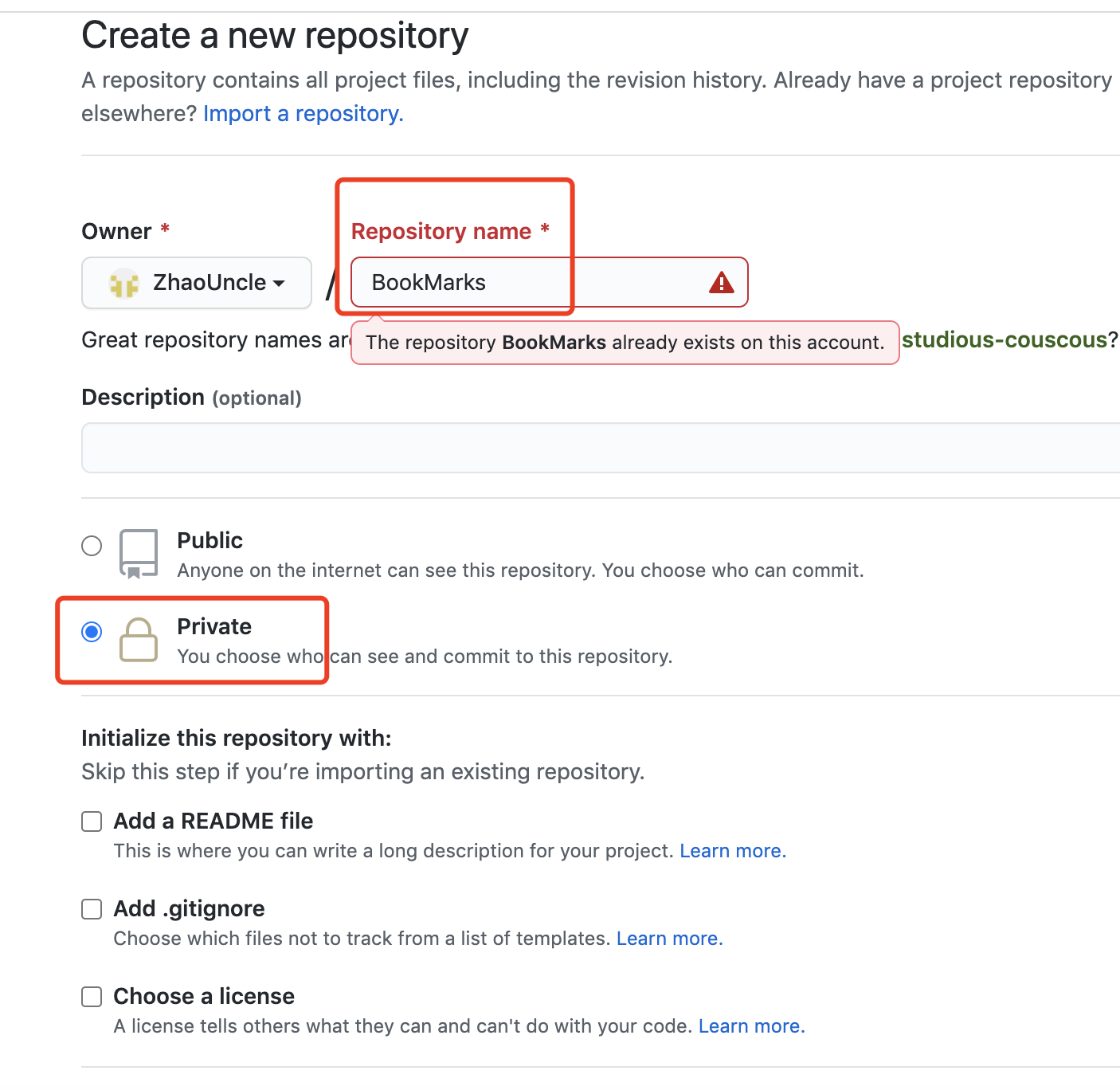Enable the Add .gitignore checkbox
Viewport: 1120px width, 1090px height.
click(92, 909)
